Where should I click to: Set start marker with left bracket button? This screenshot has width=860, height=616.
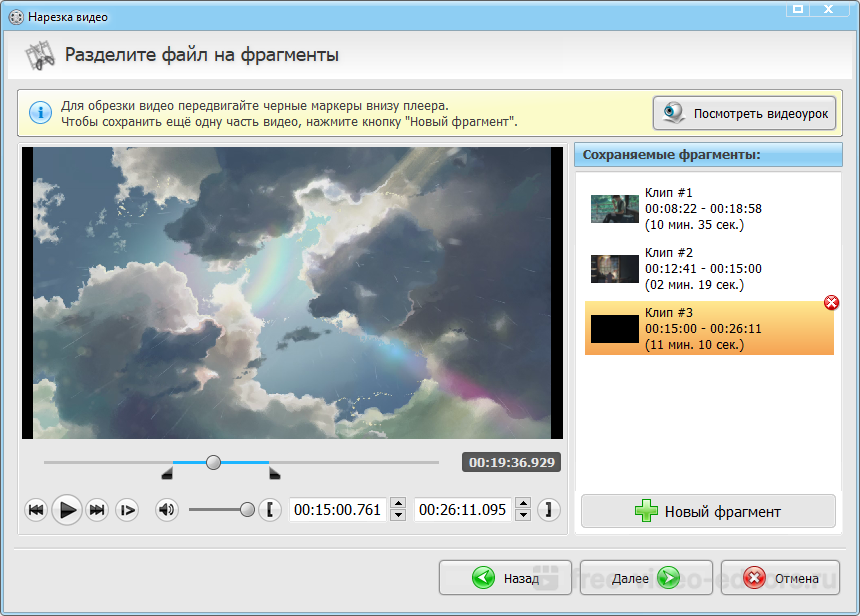tap(270, 510)
